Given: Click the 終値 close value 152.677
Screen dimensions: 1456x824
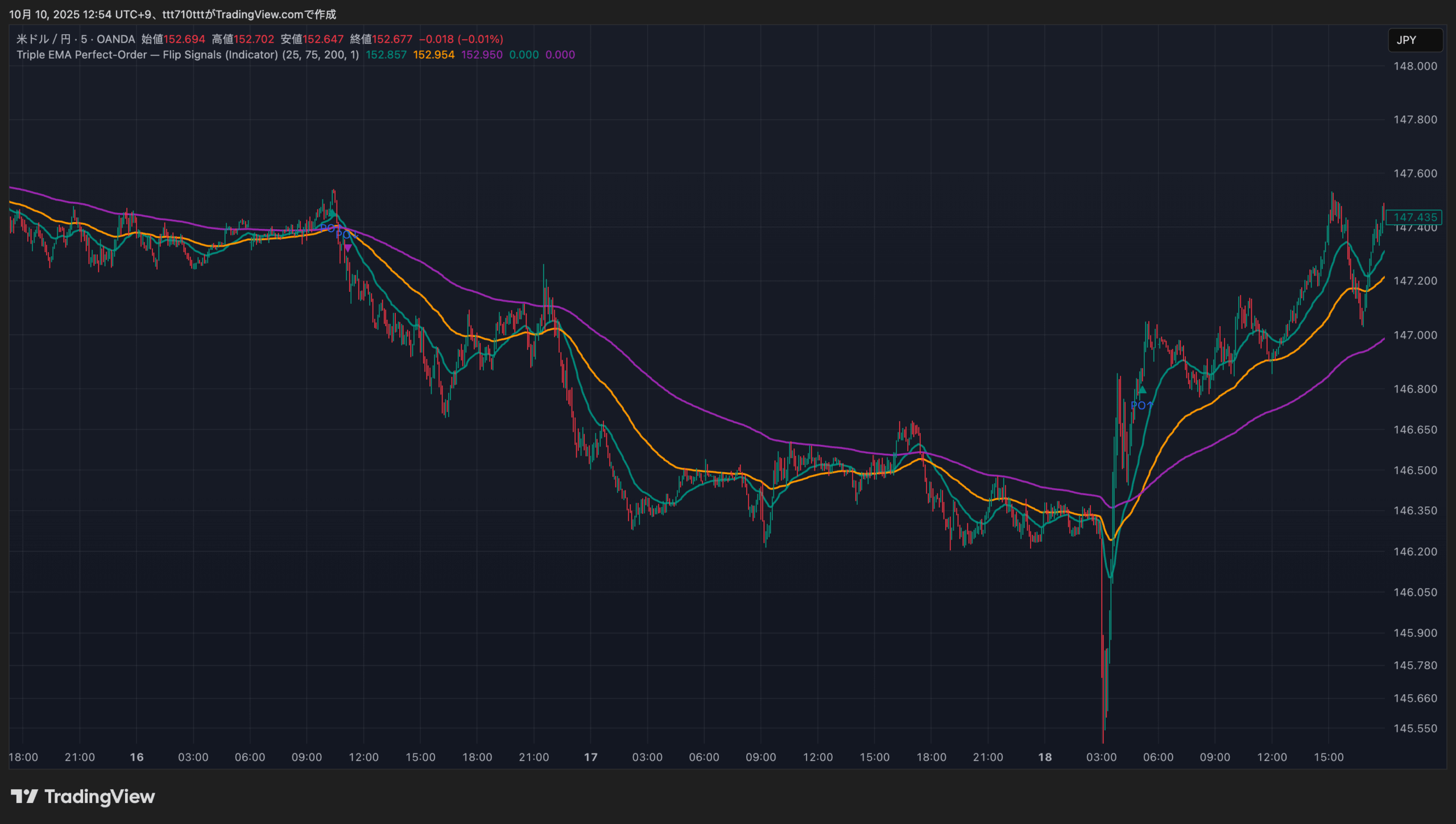Looking at the screenshot, I should pos(392,39).
